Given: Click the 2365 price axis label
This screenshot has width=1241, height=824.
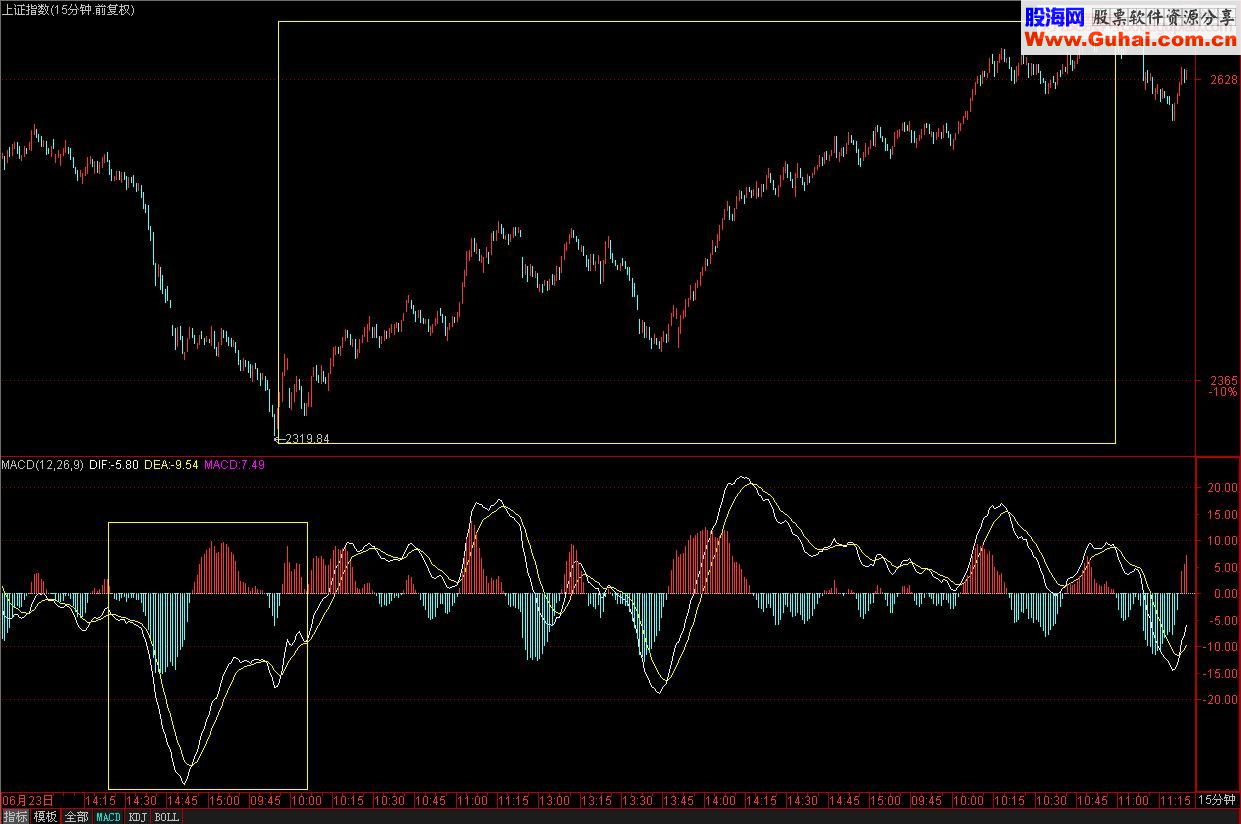Looking at the screenshot, I should point(1223,380).
